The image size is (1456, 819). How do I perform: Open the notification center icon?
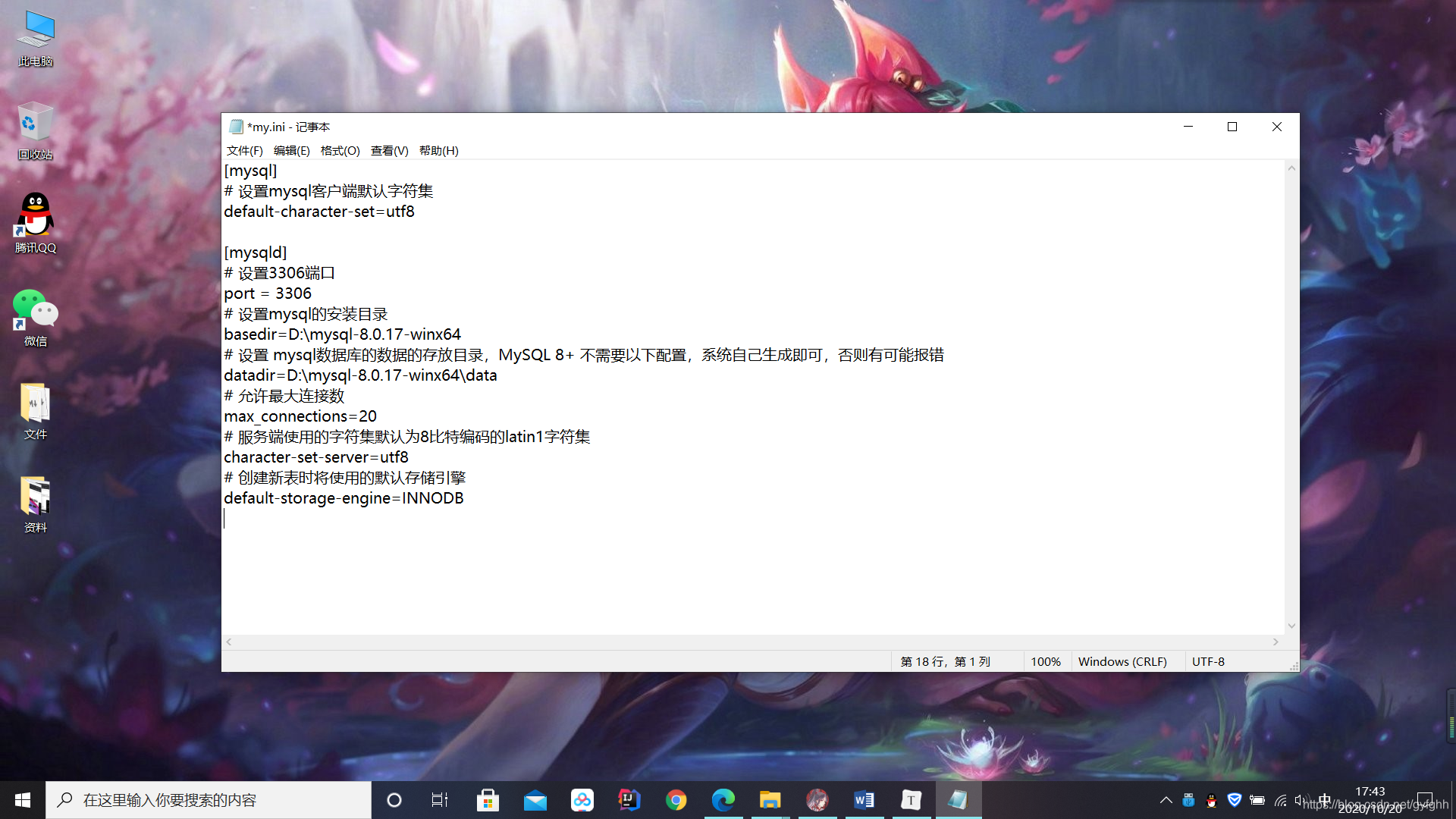[x=1425, y=800]
